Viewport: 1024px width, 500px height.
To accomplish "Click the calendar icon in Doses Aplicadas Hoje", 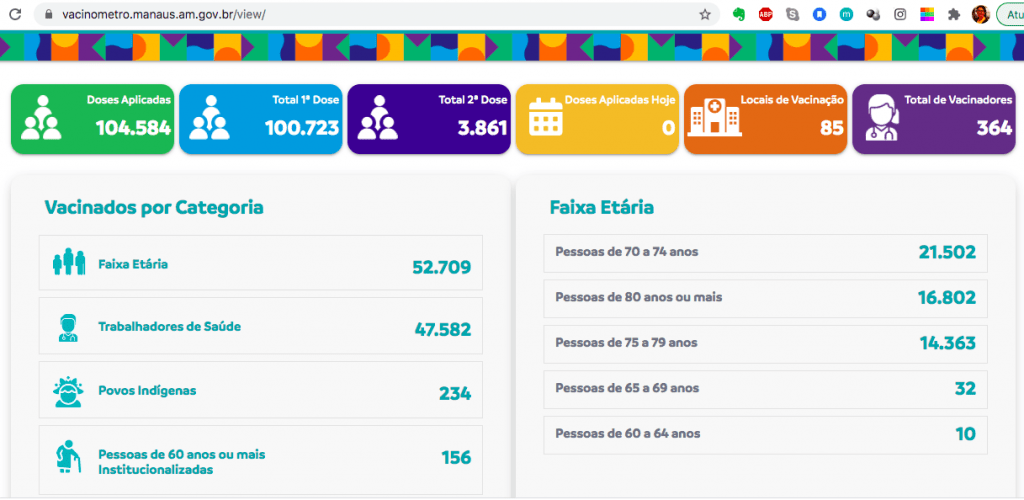I will click(545, 117).
